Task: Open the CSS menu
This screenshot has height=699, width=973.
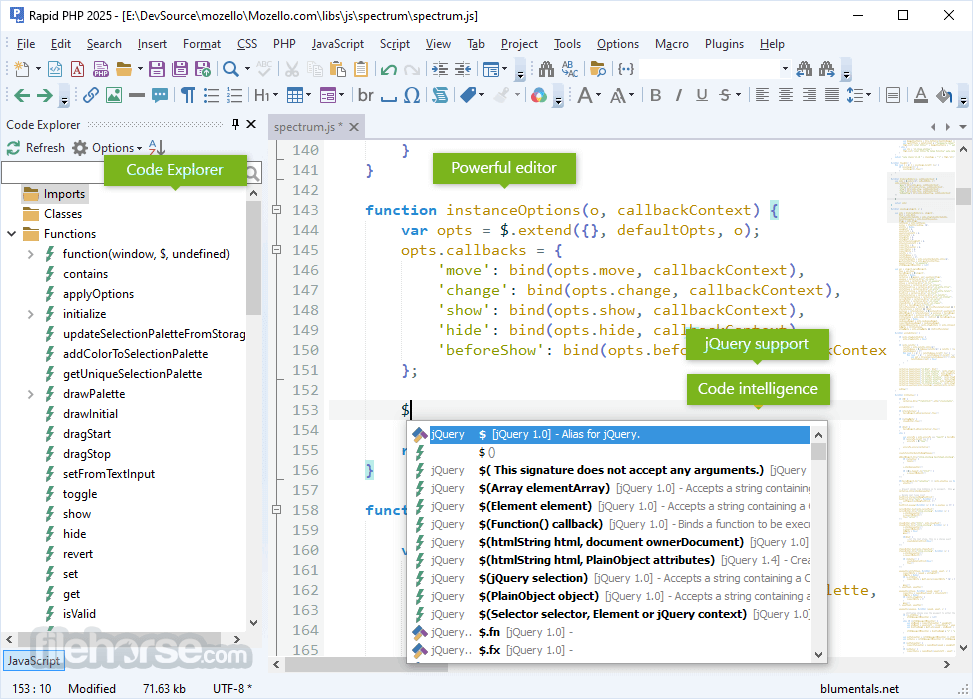Action: pyautogui.click(x=247, y=43)
